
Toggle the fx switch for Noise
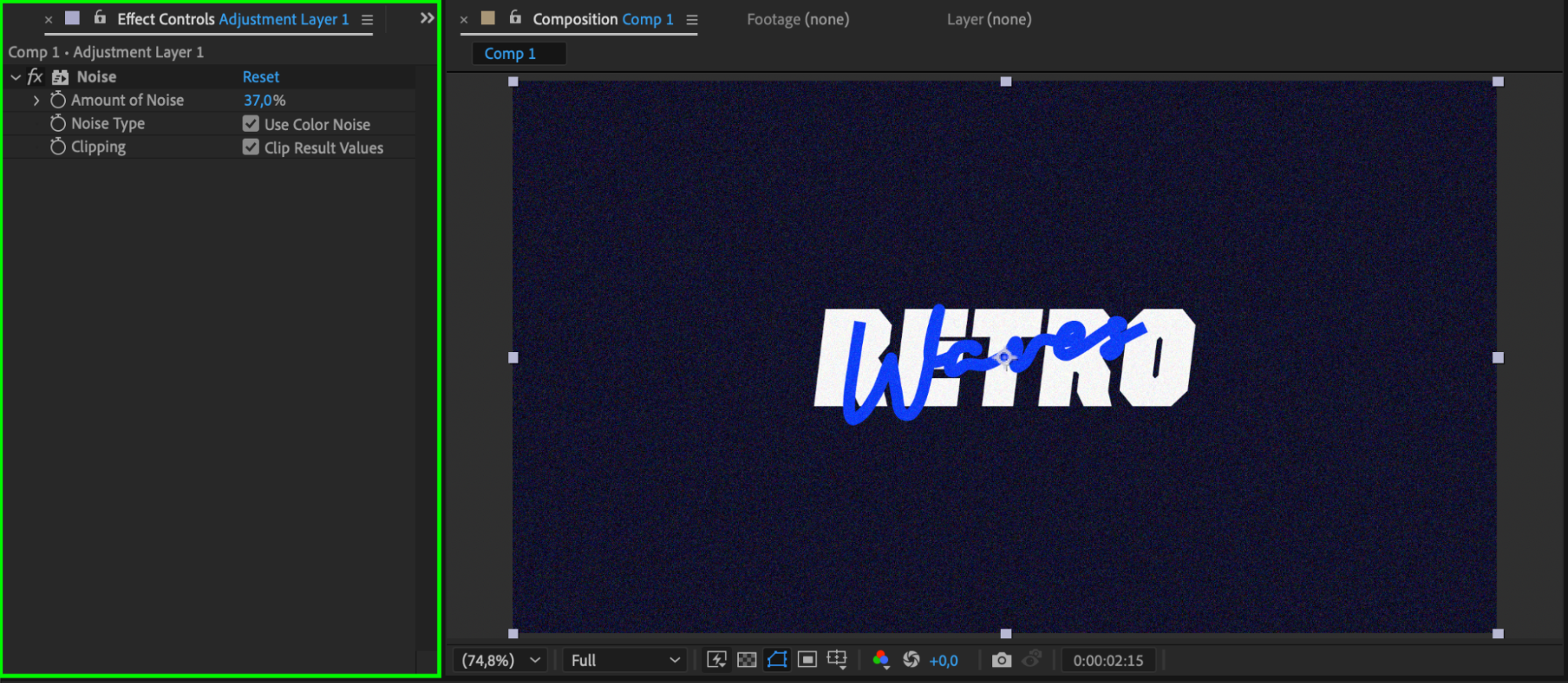tap(35, 77)
